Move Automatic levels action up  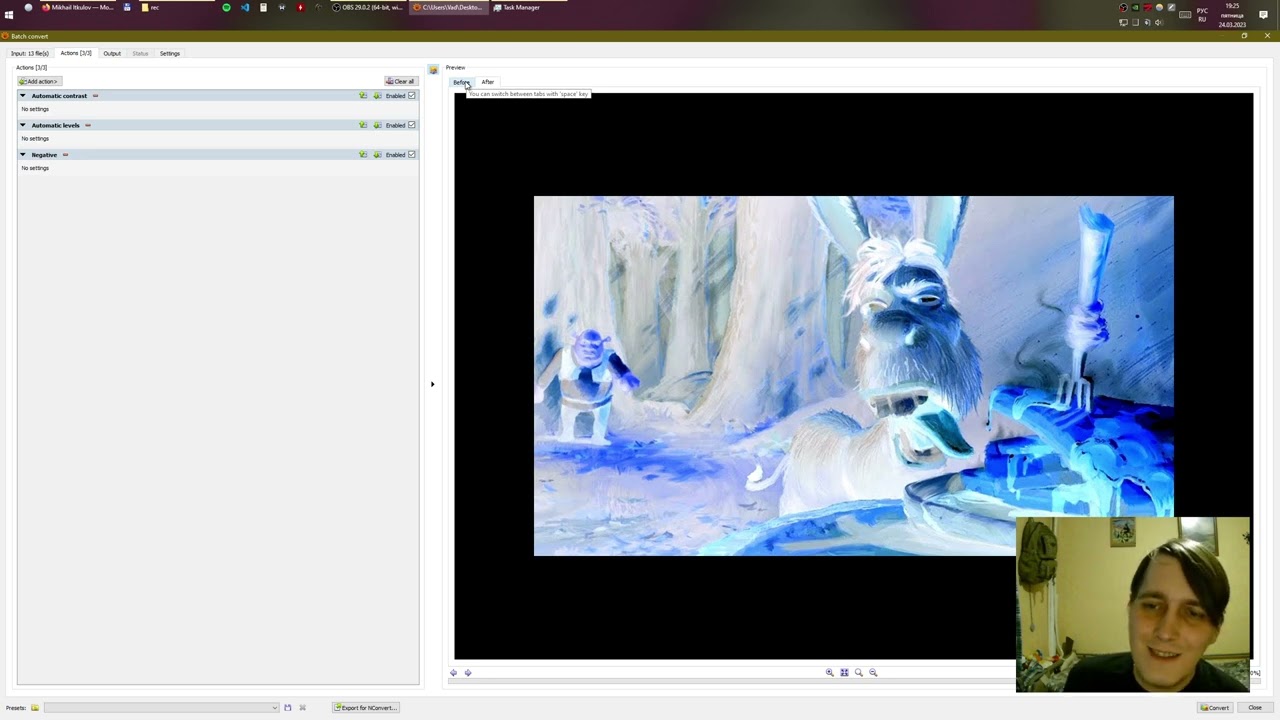pos(363,125)
